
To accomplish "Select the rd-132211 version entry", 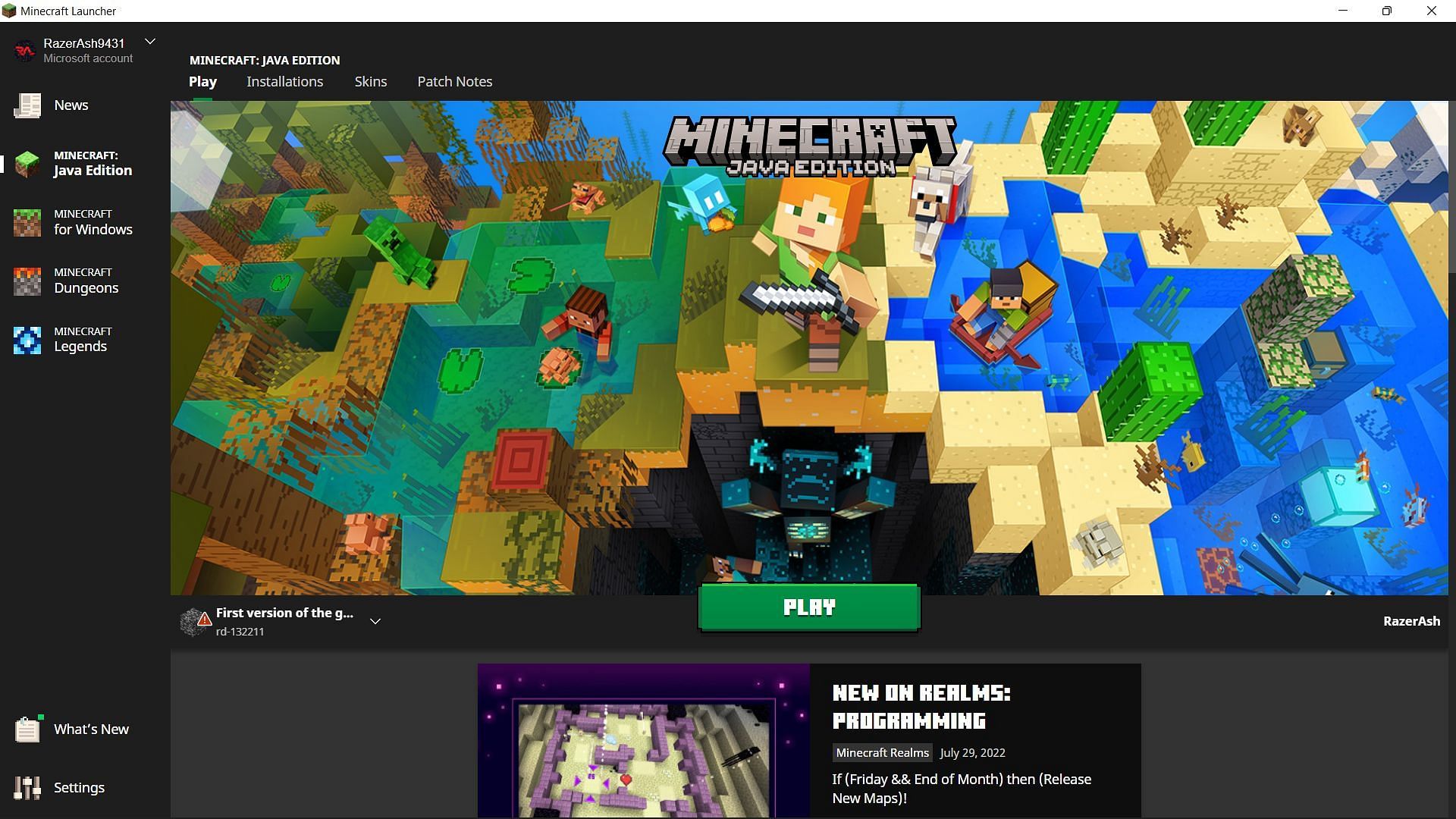I will pyautogui.click(x=284, y=620).
